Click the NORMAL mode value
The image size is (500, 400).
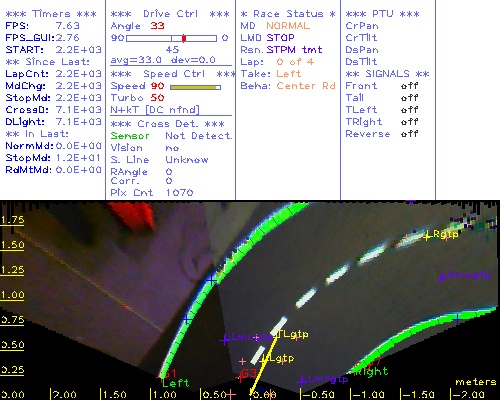point(288,26)
